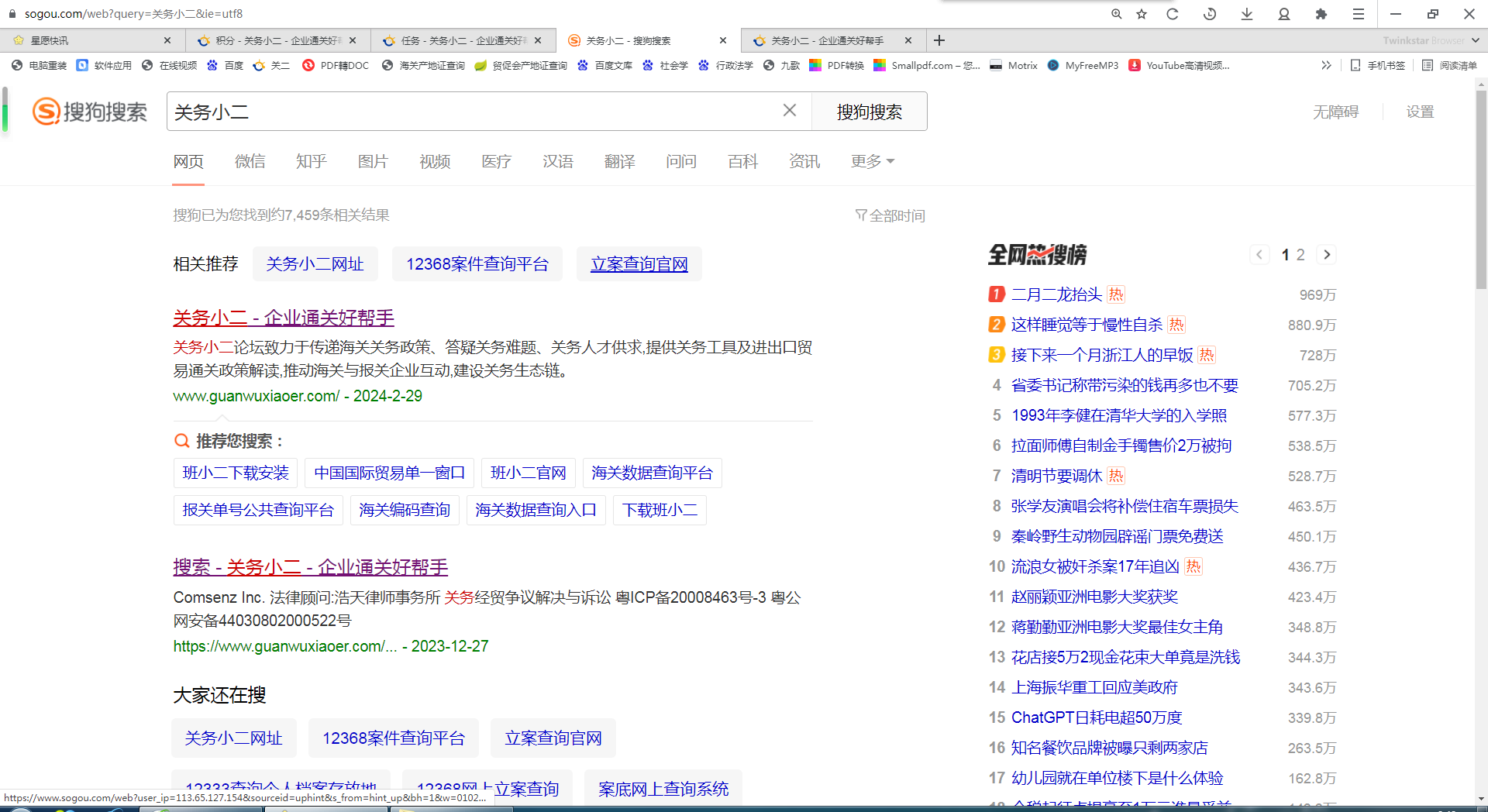This screenshot has width=1488, height=812.
Task: Open browsing history clock icon
Action: tap(1210, 14)
